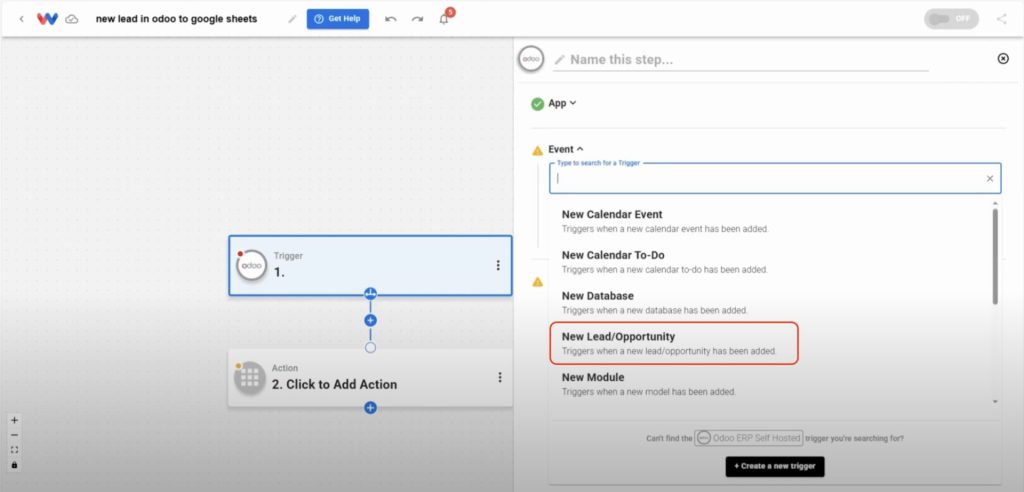This screenshot has width=1024, height=492.
Task: Close the step configuration panel
Action: click(x=1003, y=59)
